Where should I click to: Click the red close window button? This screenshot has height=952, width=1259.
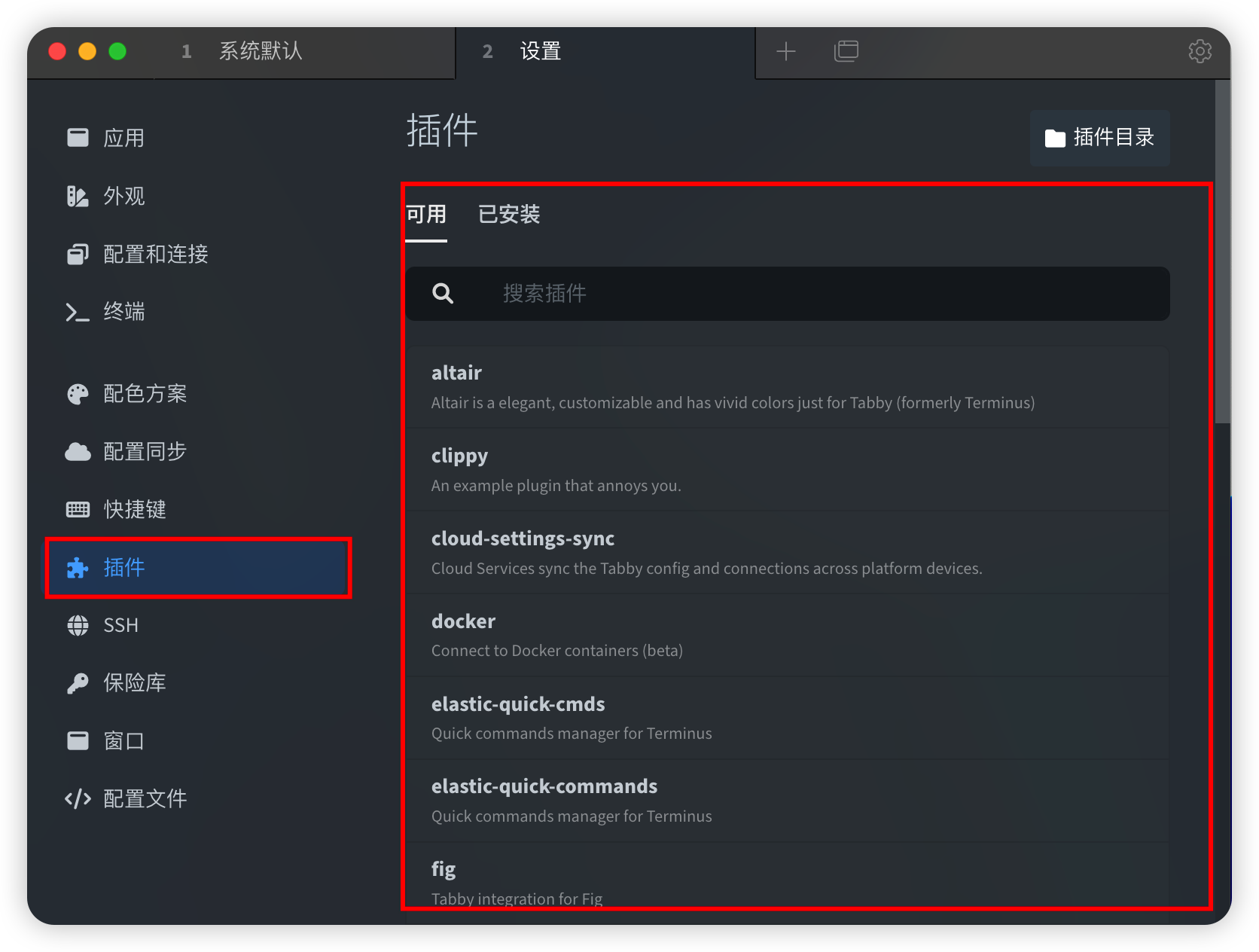(57, 51)
